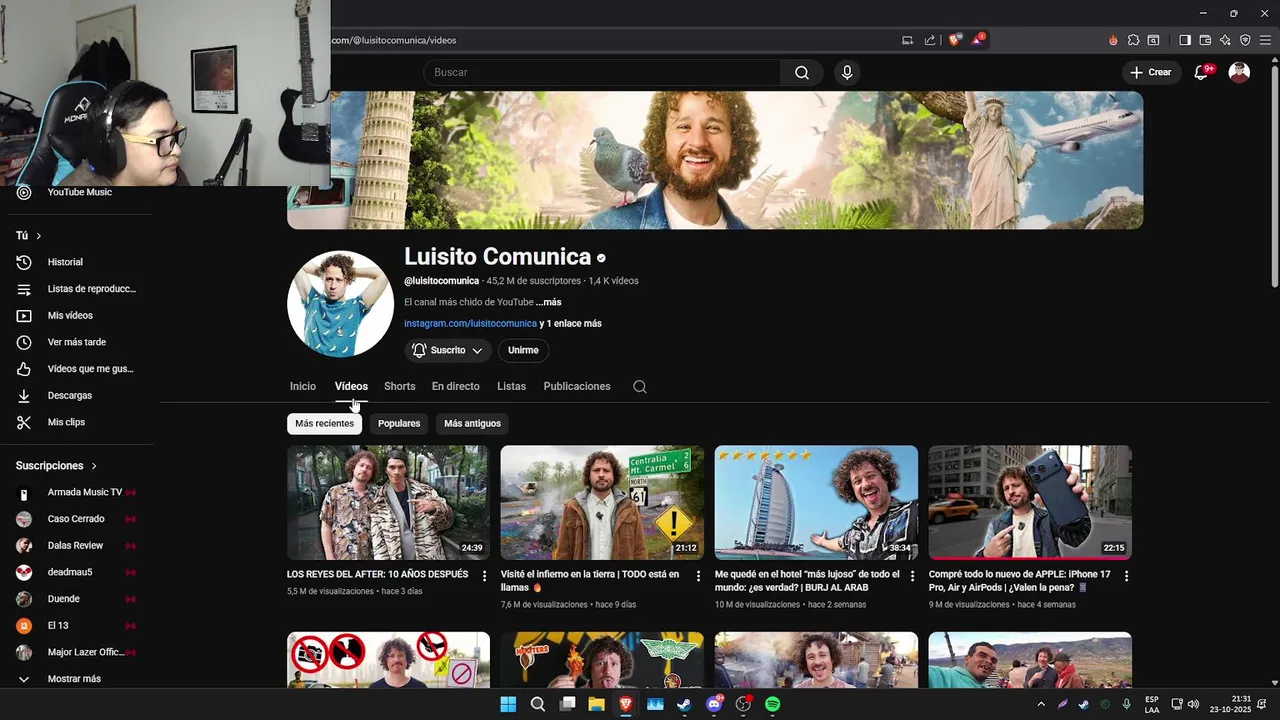1280x720 pixels.
Task: Click the flame extension icon in toolbar
Action: pos(1113,40)
